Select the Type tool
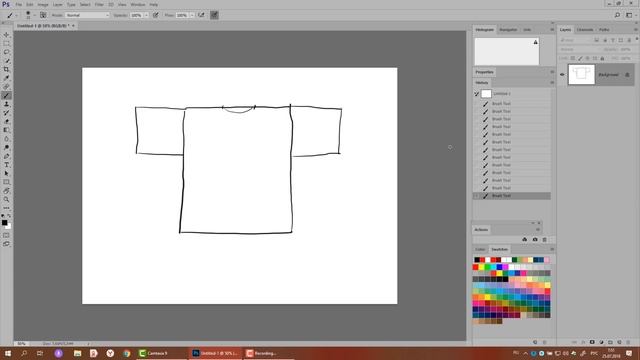 click(x=6, y=165)
